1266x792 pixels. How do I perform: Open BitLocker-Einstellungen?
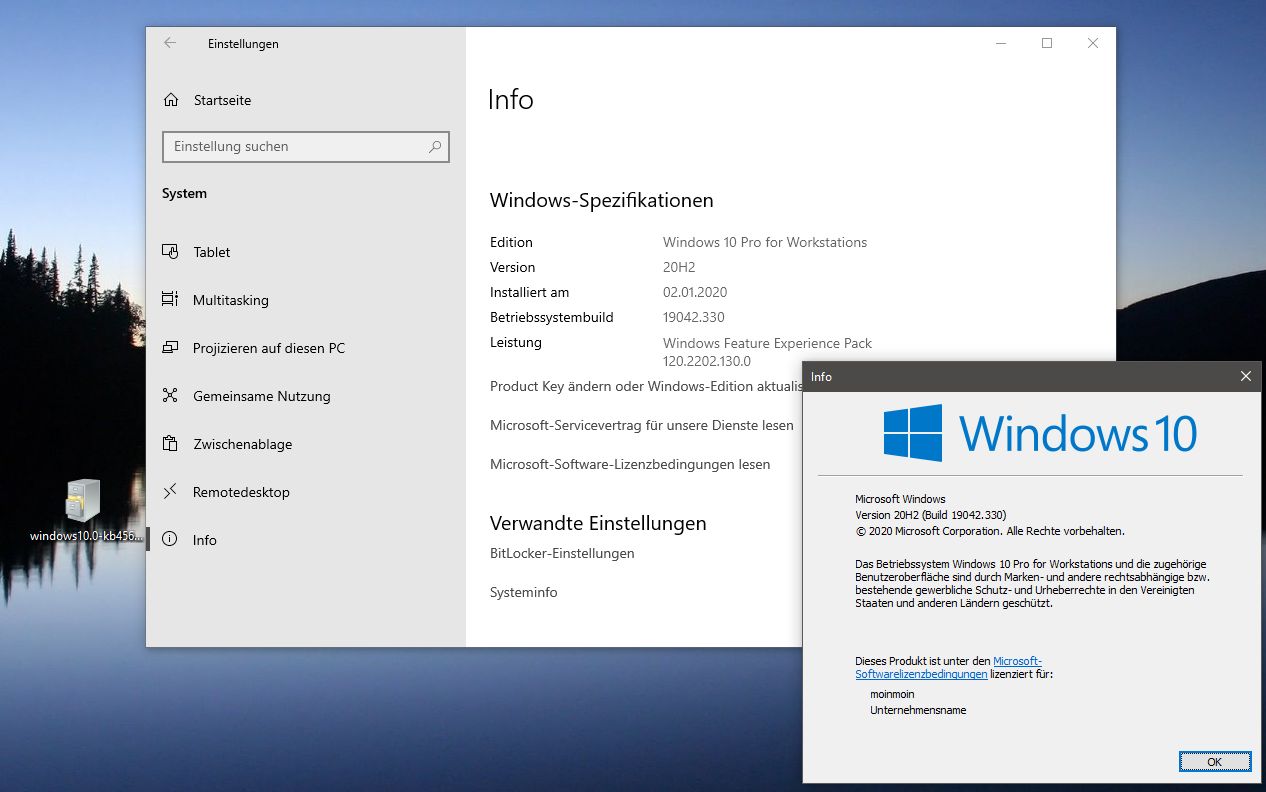562,553
